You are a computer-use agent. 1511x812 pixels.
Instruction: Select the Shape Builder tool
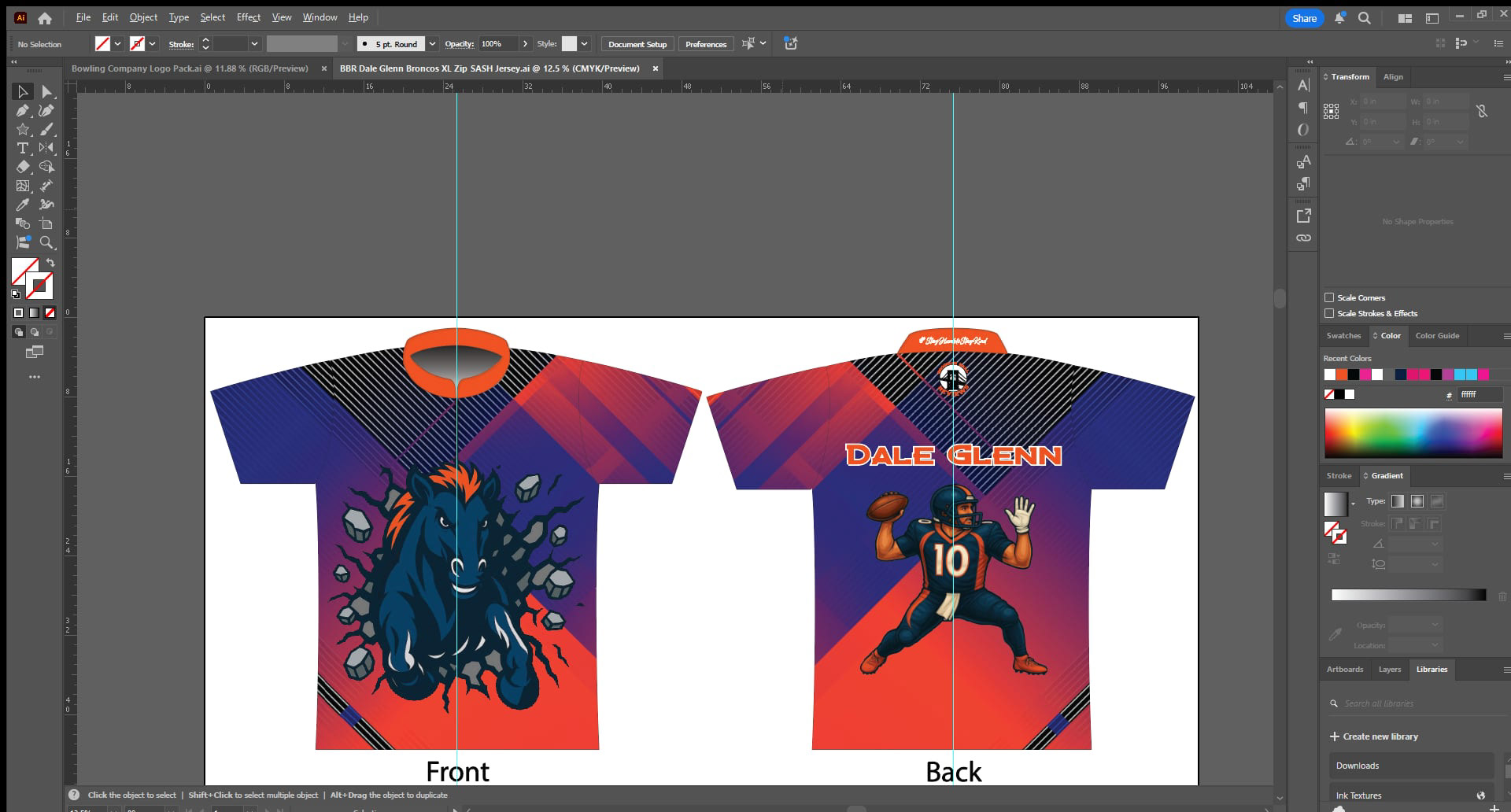pos(47,167)
